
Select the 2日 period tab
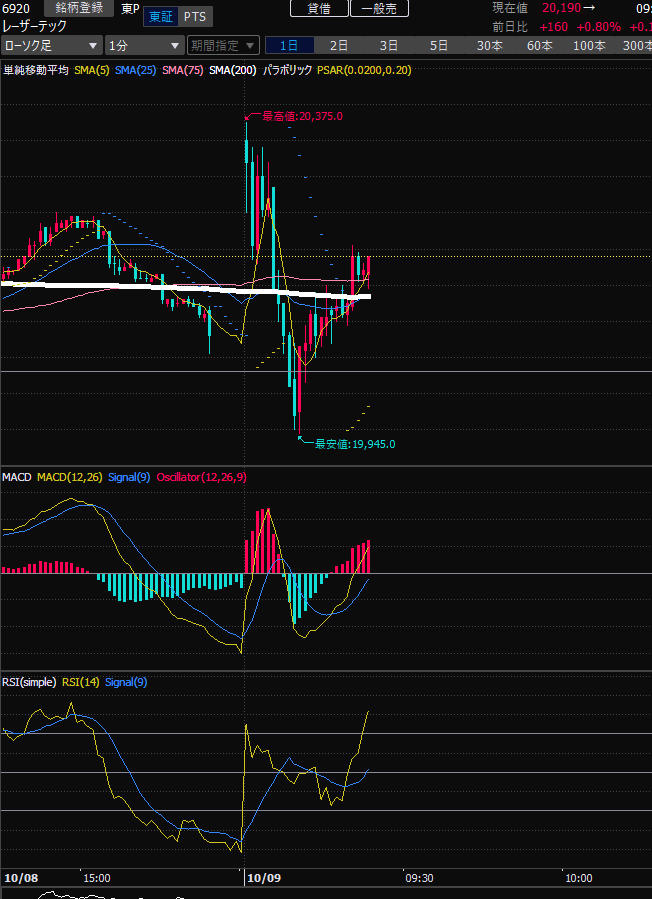[339, 46]
